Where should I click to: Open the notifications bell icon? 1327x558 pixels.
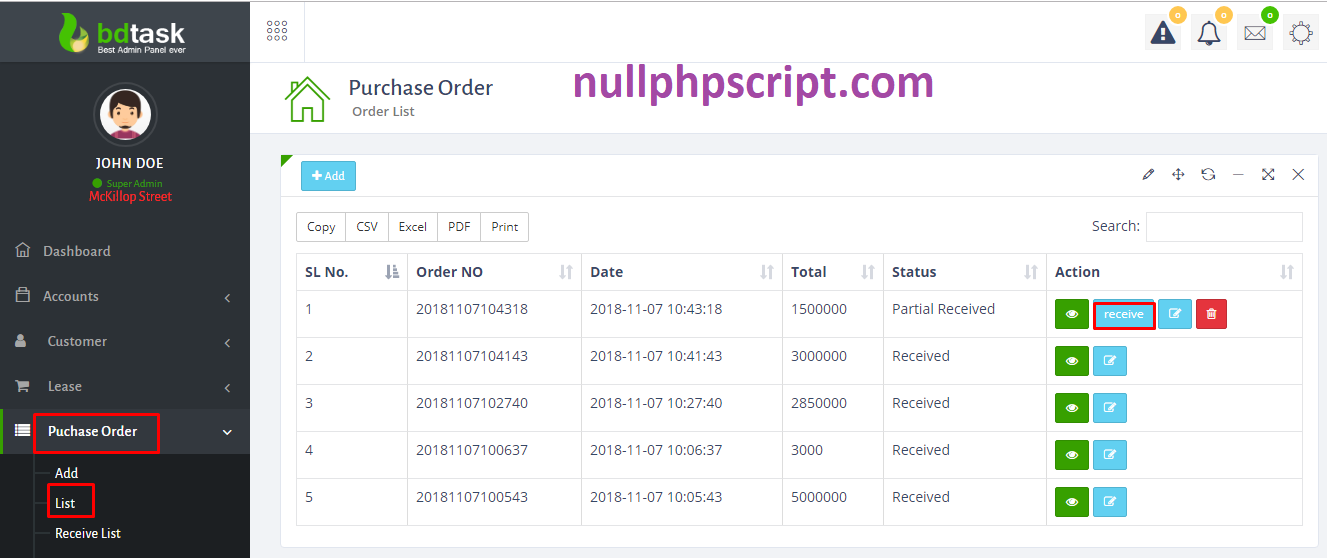tap(1209, 33)
